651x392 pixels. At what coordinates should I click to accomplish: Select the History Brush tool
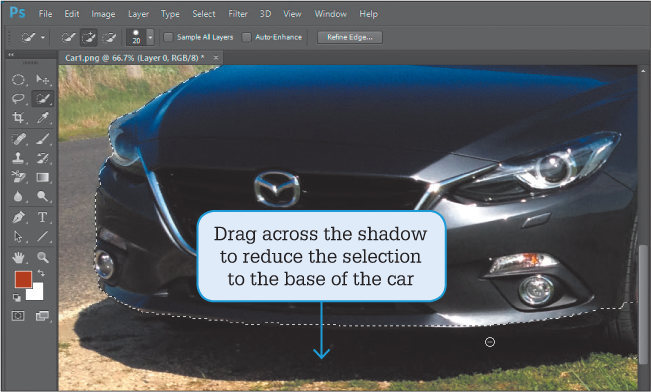(42, 158)
